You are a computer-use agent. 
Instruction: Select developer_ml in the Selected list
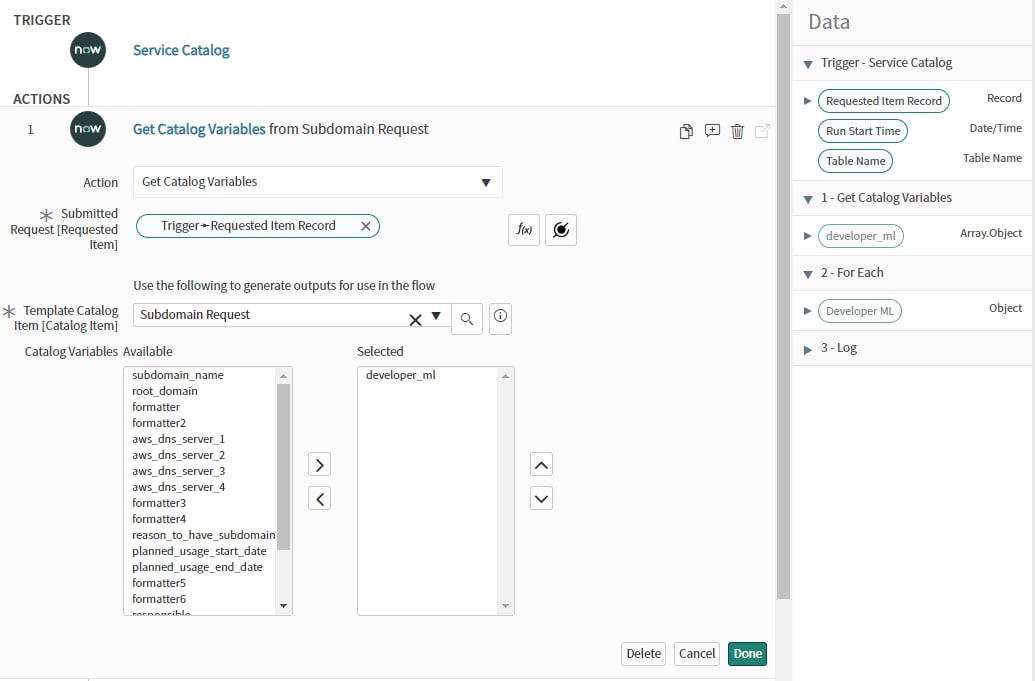click(x=401, y=375)
